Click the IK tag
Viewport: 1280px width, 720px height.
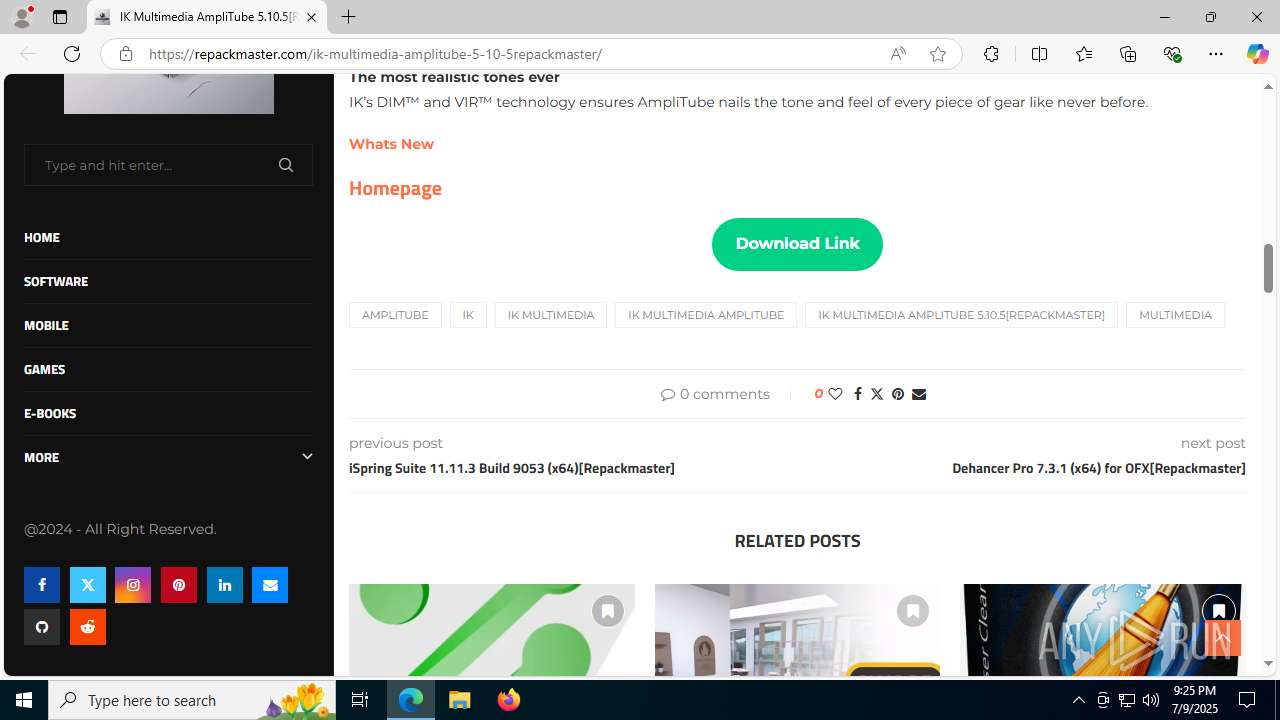point(468,315)
